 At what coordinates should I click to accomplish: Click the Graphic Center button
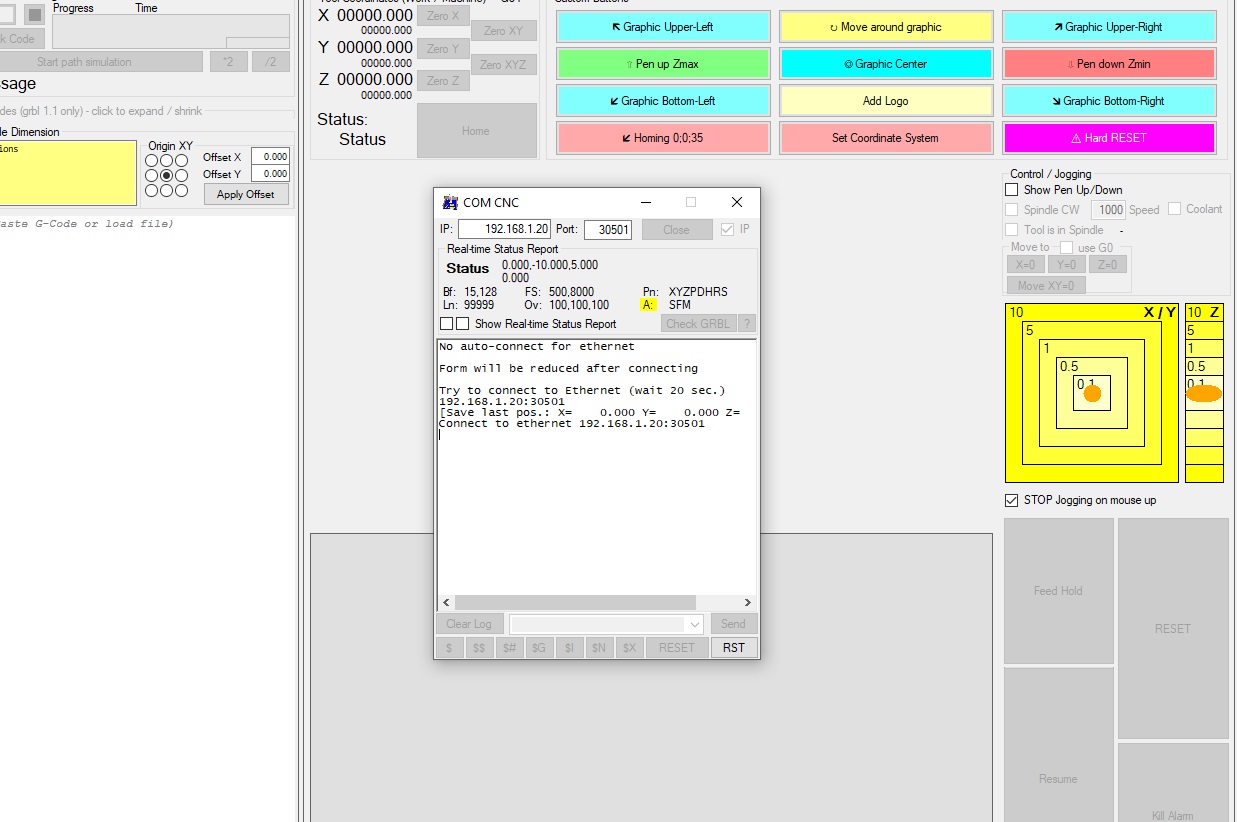click(x=886, y=64)
